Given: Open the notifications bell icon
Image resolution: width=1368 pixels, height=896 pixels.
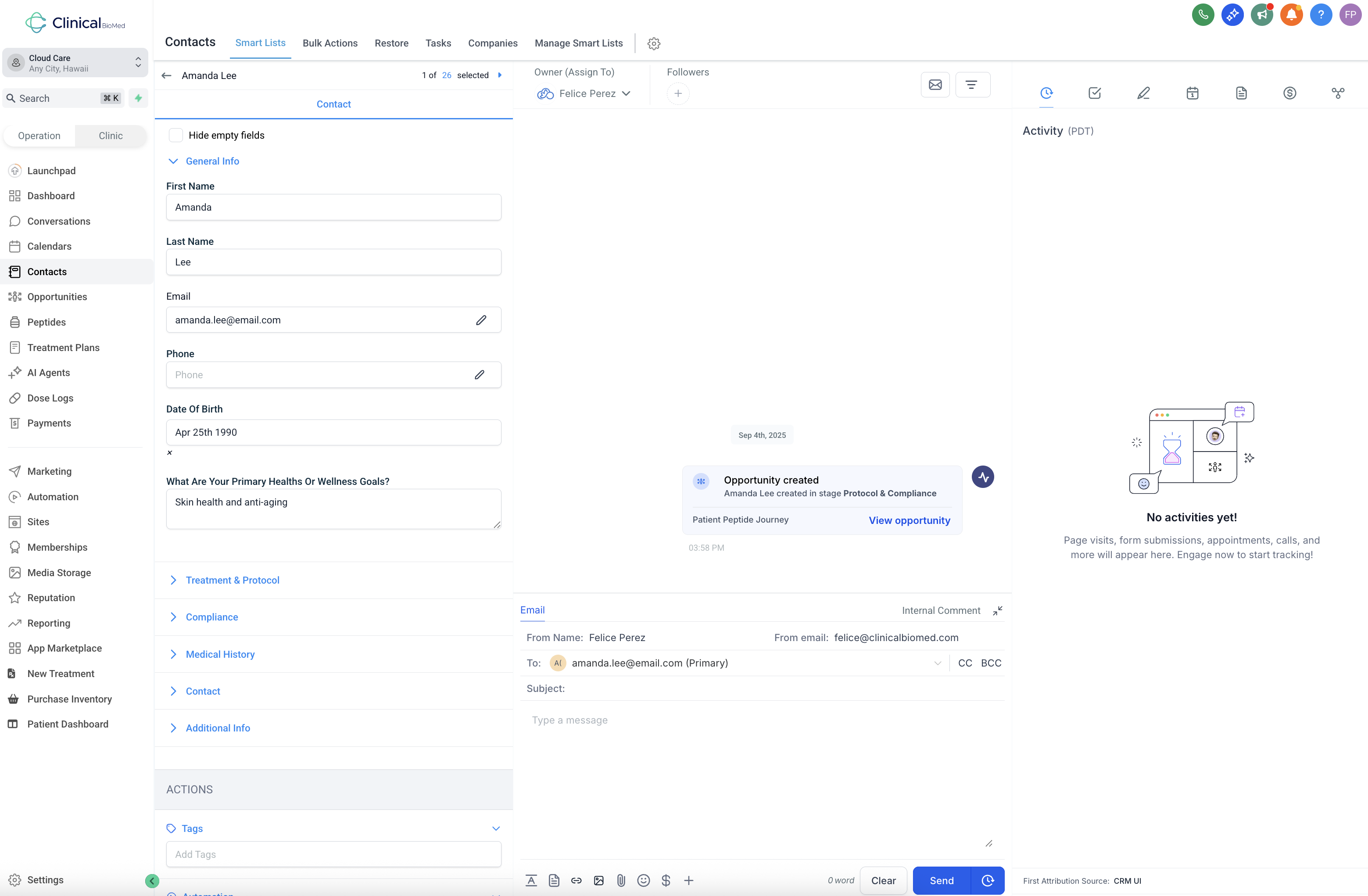Looking at the screenshot, I should pyautogui.click(x=1291, y=15).
